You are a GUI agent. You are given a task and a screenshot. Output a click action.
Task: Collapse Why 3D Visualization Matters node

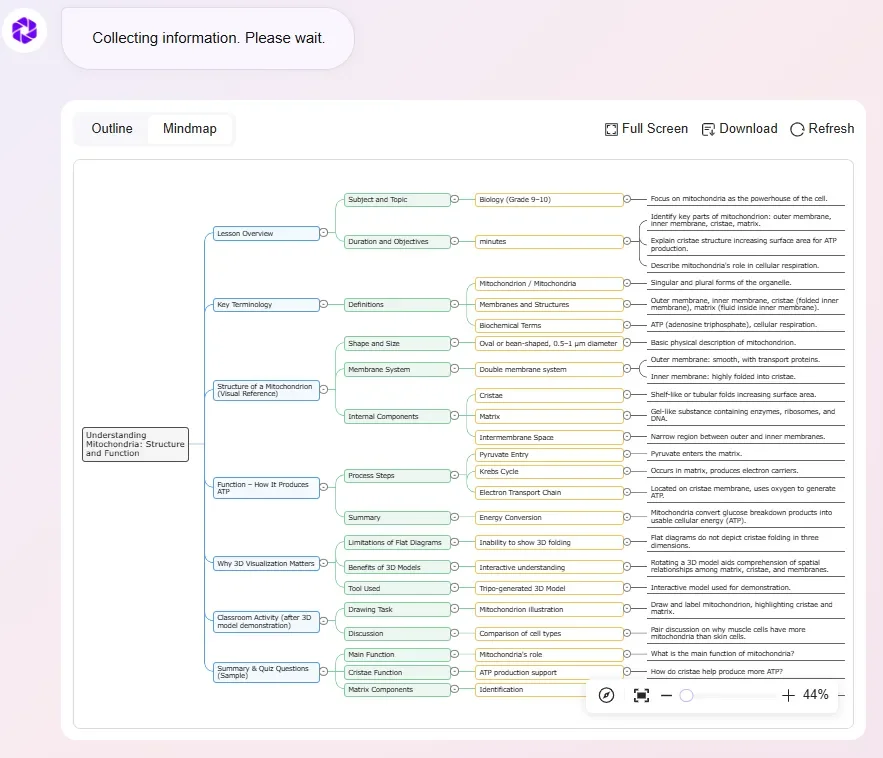tap(324, 563)
